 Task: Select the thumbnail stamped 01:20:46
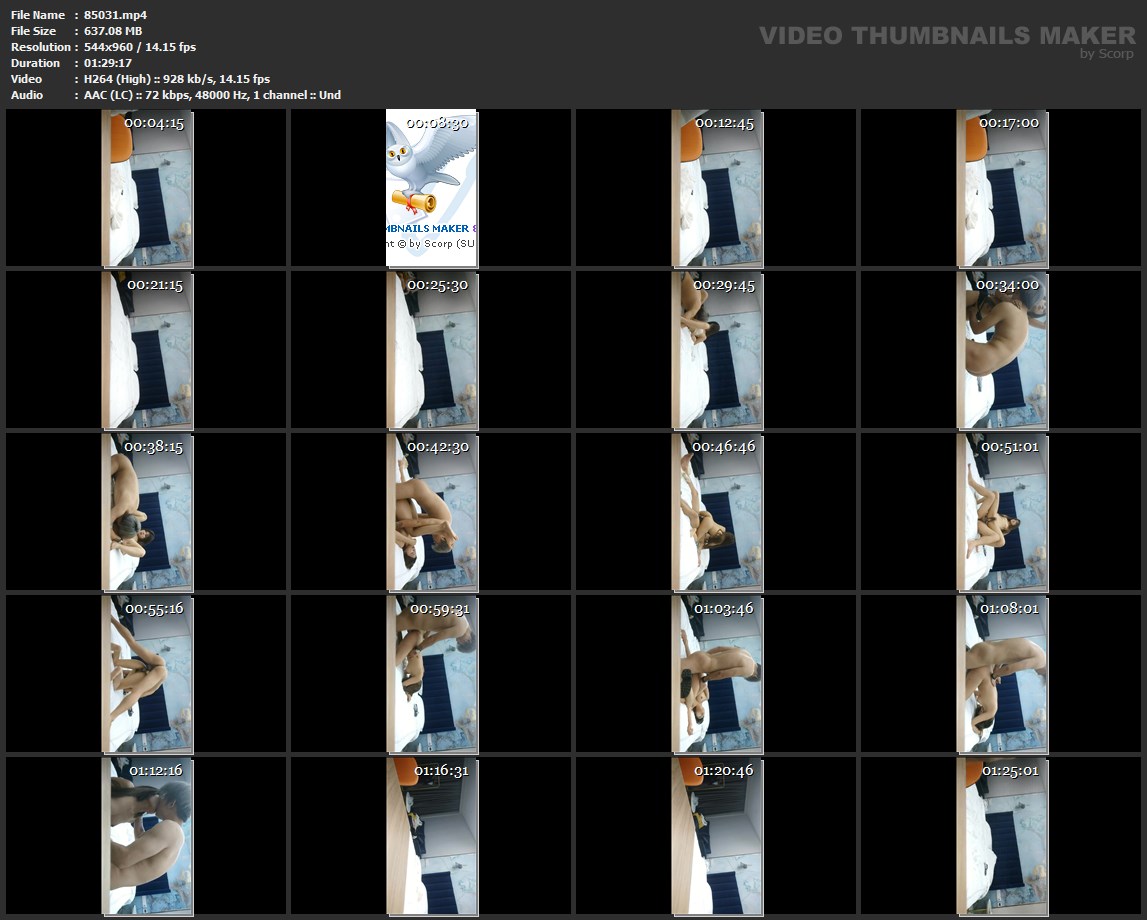(717, 837)
